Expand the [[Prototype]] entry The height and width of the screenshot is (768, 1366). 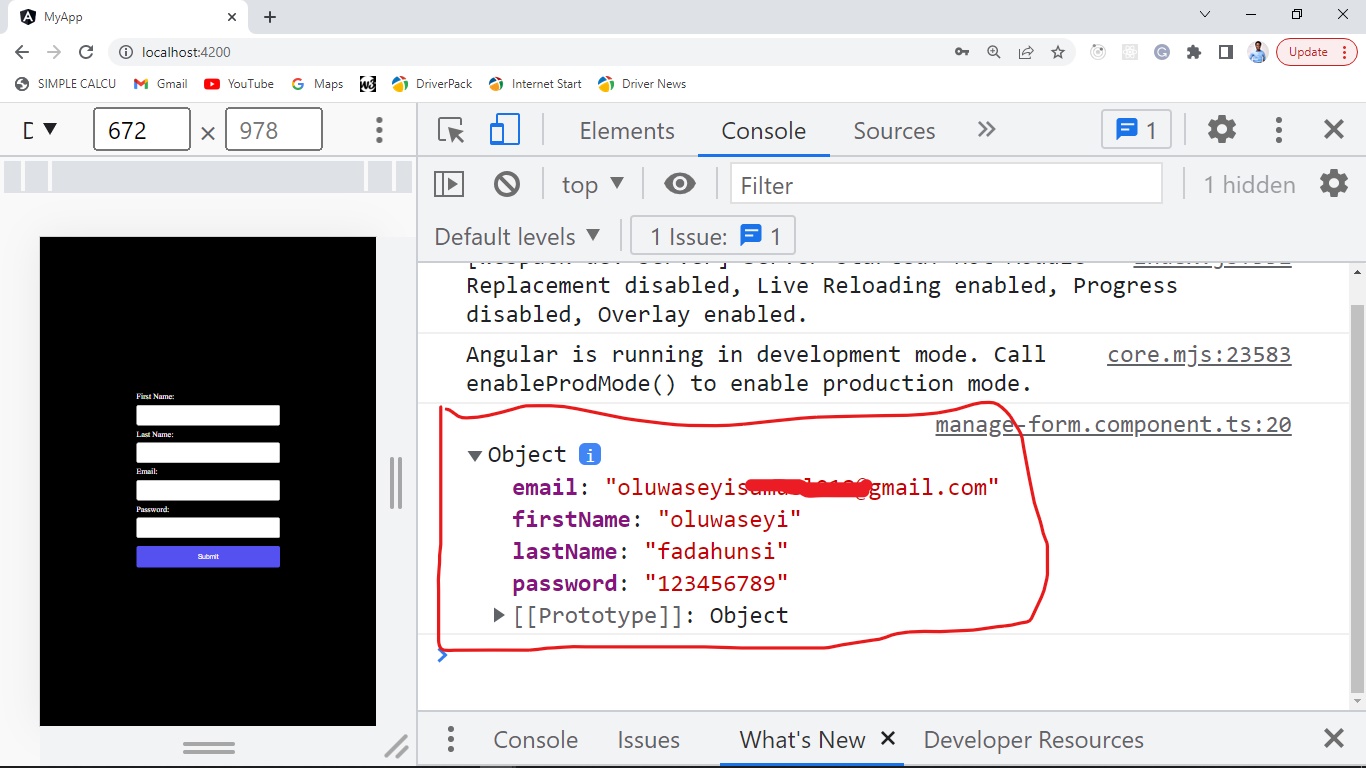click(499, 615)
